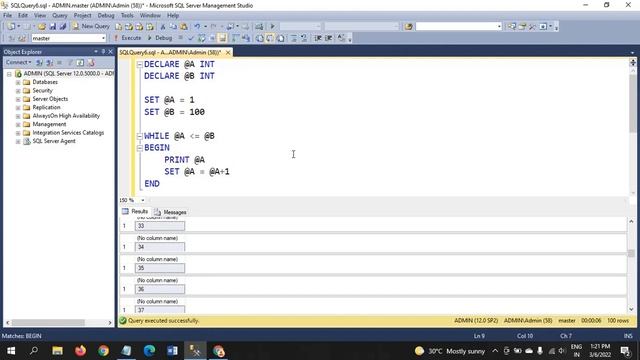Click the result cell containing 34
The width and height of the screenshot is (640, 360).
point(160,247)
